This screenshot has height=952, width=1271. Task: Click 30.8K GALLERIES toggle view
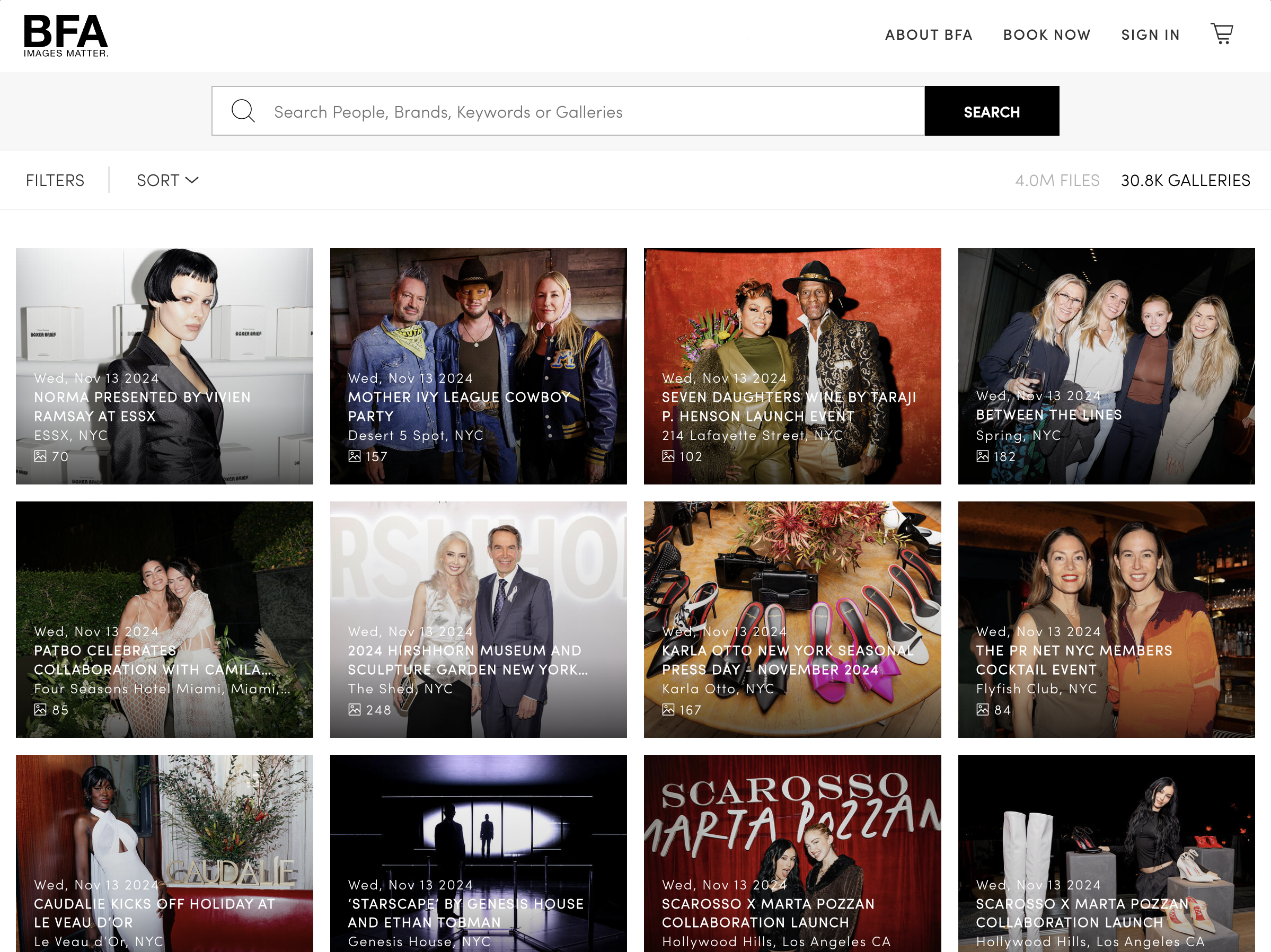click(1185, 181)
